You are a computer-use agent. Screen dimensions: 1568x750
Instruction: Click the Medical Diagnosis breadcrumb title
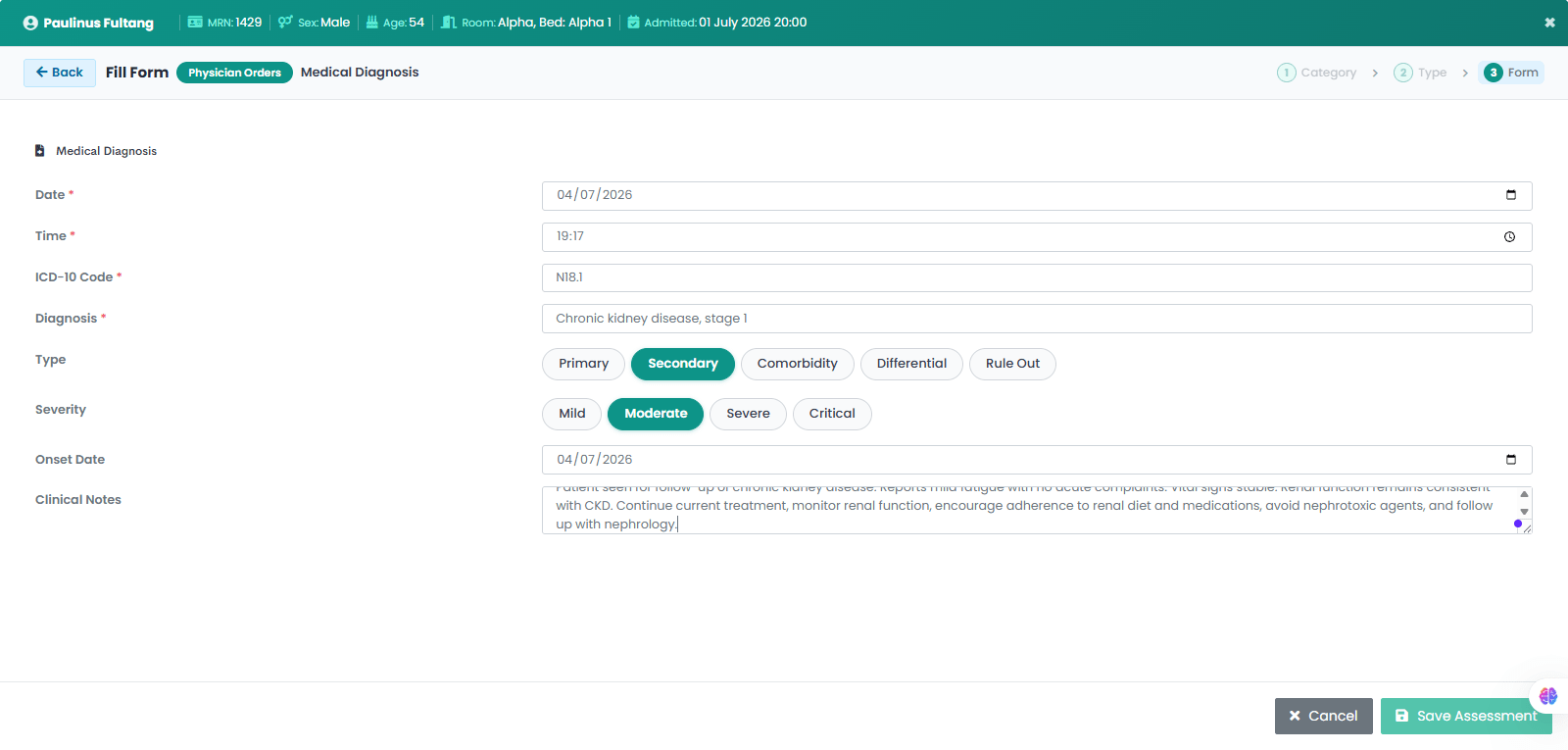(x=360, y=73)
